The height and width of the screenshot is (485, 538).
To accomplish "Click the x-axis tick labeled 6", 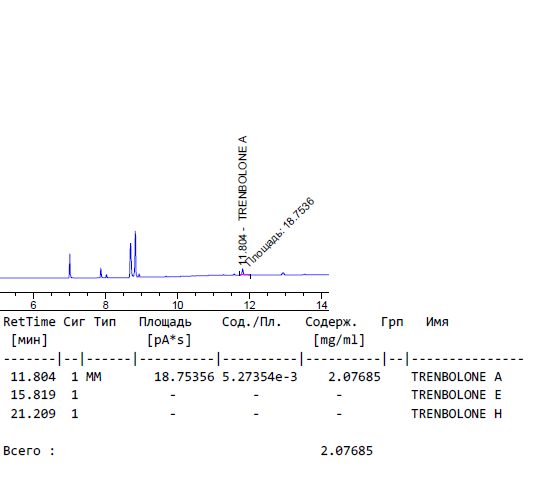I will point(33,305).
